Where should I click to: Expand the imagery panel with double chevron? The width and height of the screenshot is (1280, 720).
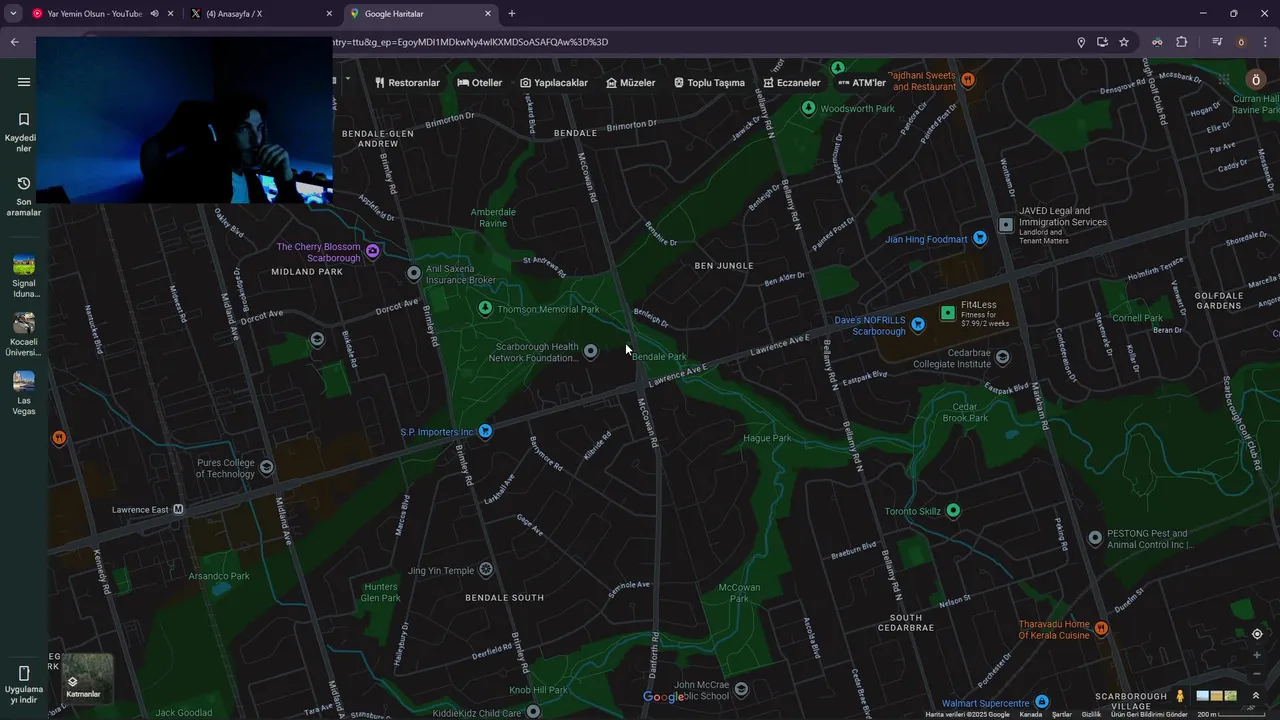(x=1256, y=696)
